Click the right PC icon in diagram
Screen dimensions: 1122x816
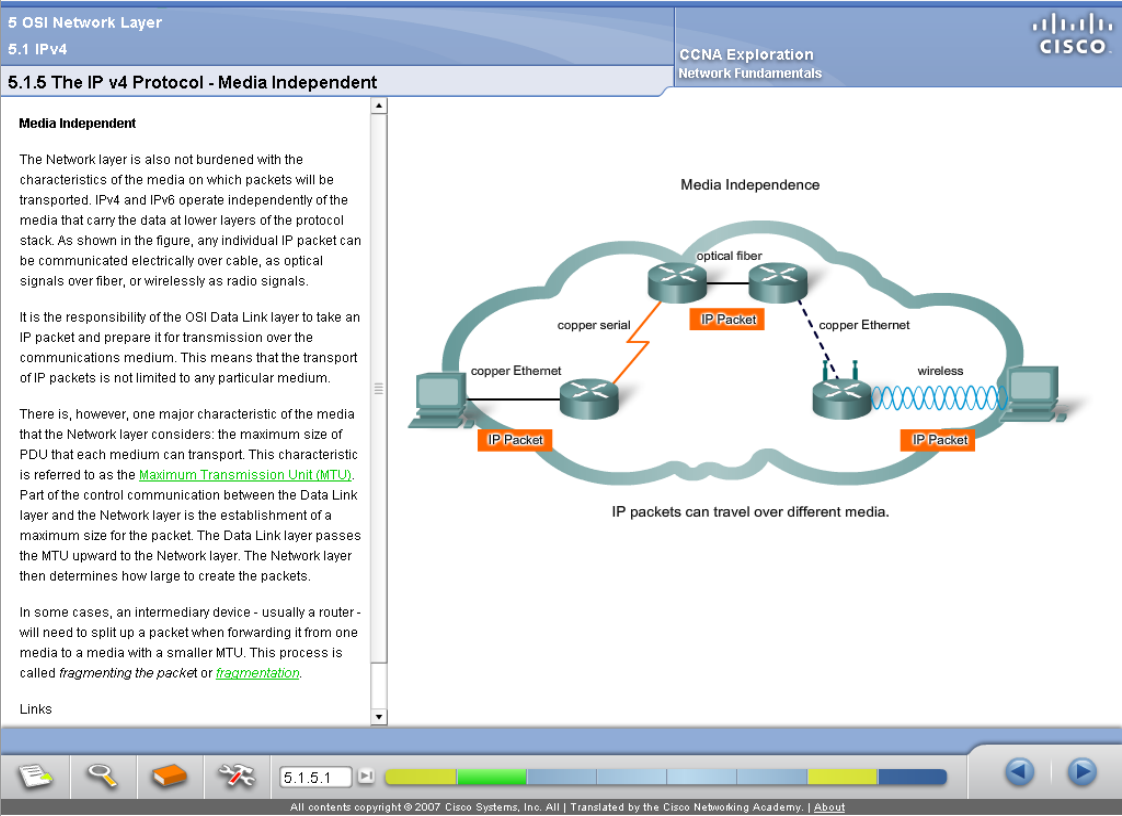point(1033,394)
